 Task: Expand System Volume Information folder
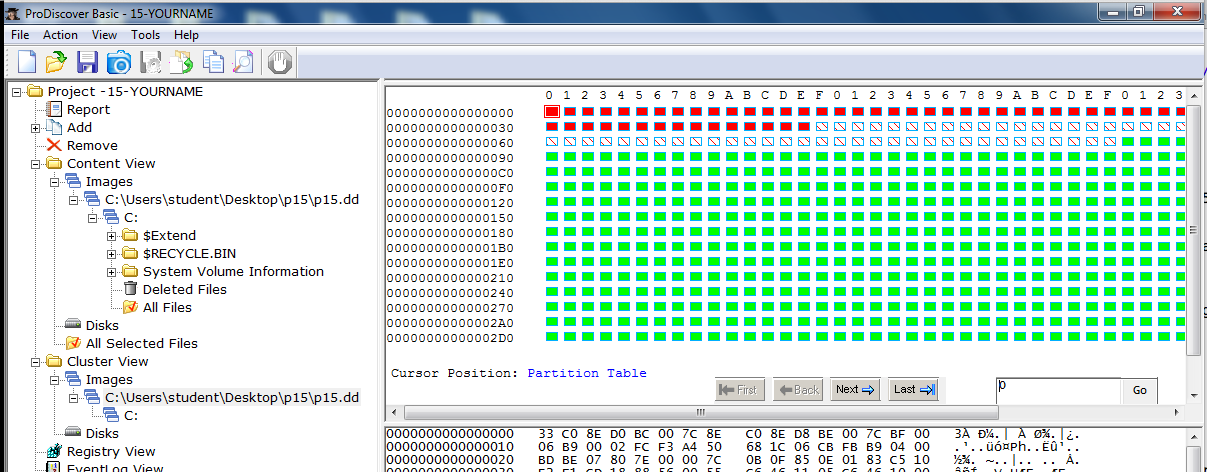point(112,271)
